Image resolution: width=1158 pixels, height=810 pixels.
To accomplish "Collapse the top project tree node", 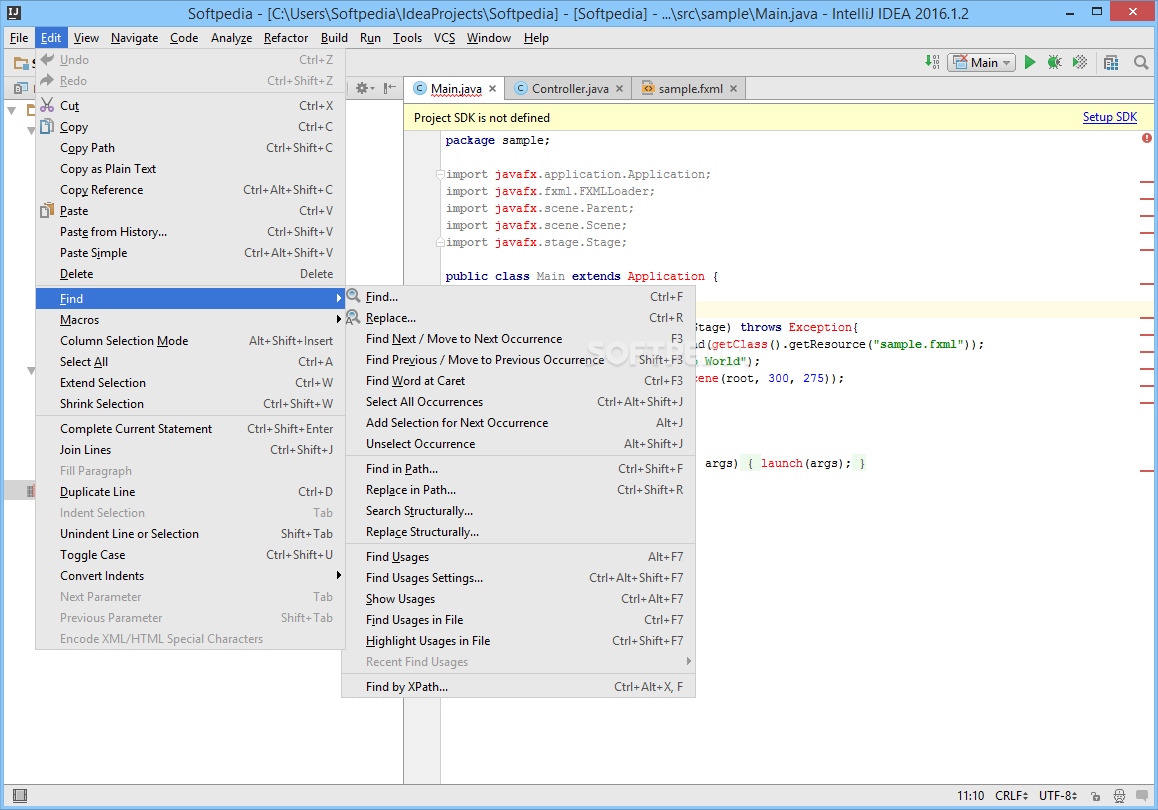I will (x=12, y=110).
